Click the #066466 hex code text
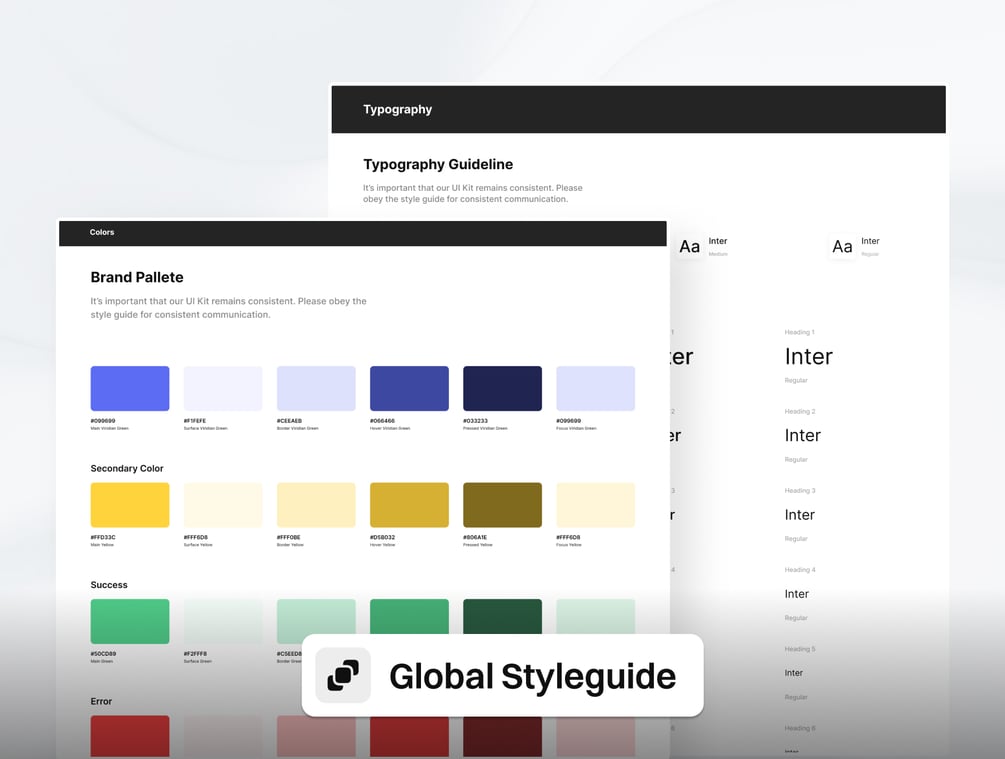 click(383, 421)
